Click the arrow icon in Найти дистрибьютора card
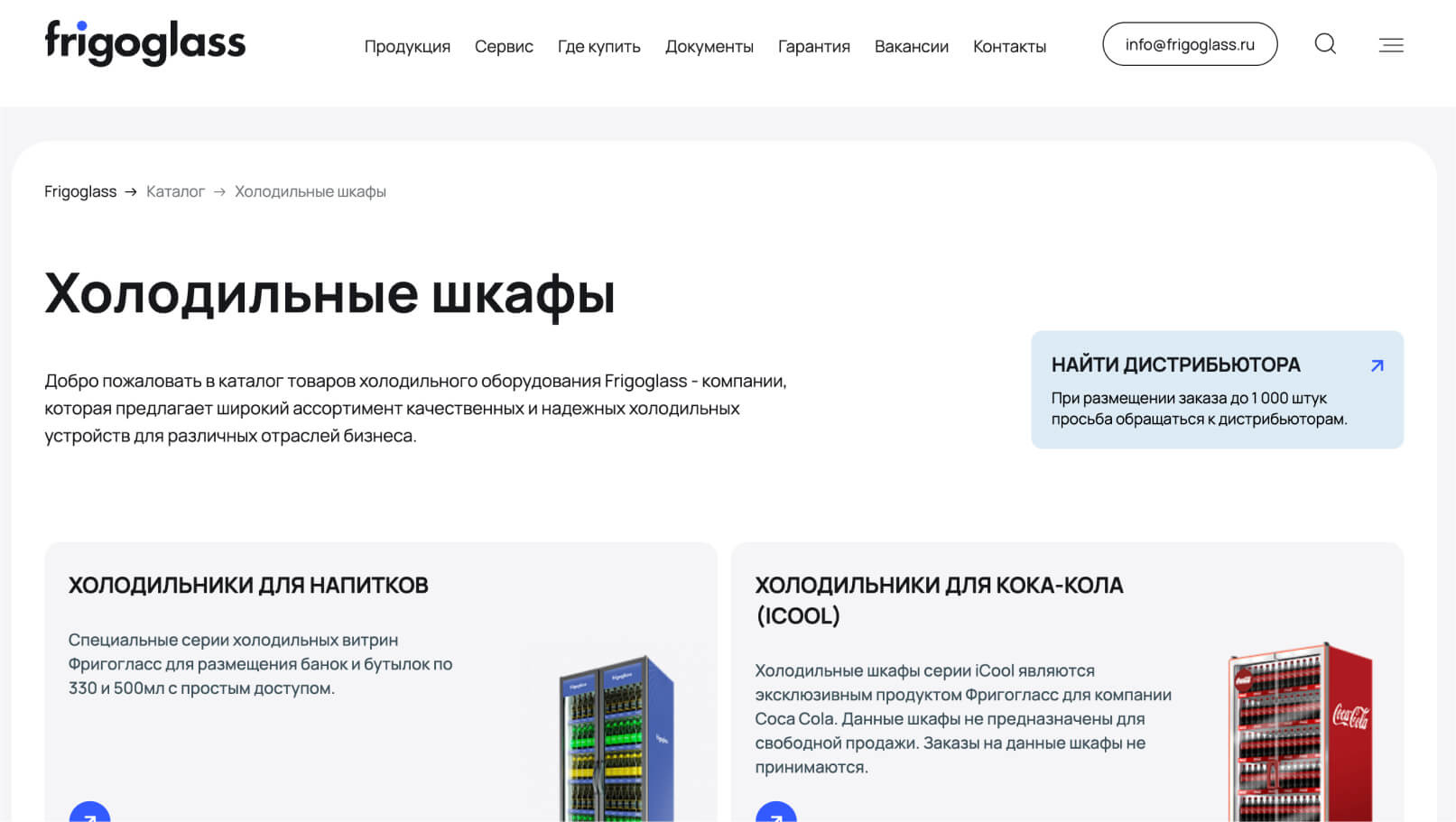Image resolution: width=1456 pixels, height=822 pixels. (x=1377, y=365)
